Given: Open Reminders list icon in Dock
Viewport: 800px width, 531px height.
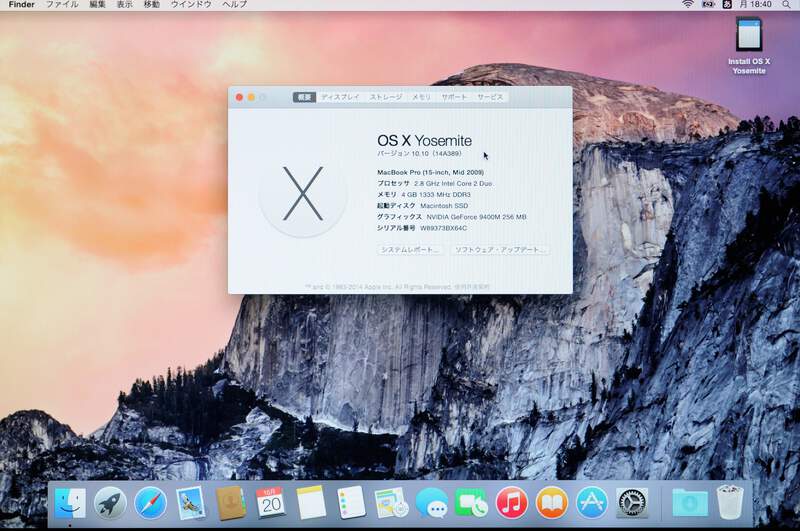Looking at the screenshot, I should [351, 503].
